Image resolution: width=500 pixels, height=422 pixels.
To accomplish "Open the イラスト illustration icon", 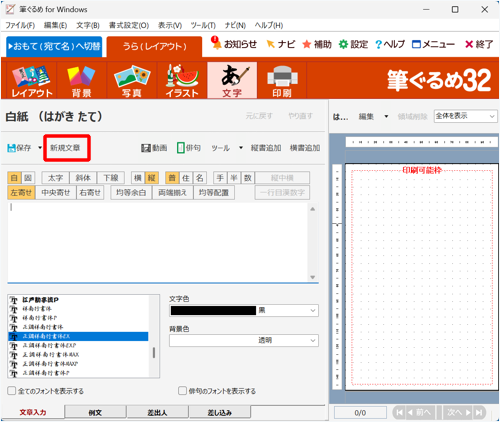I will [182, 81].
